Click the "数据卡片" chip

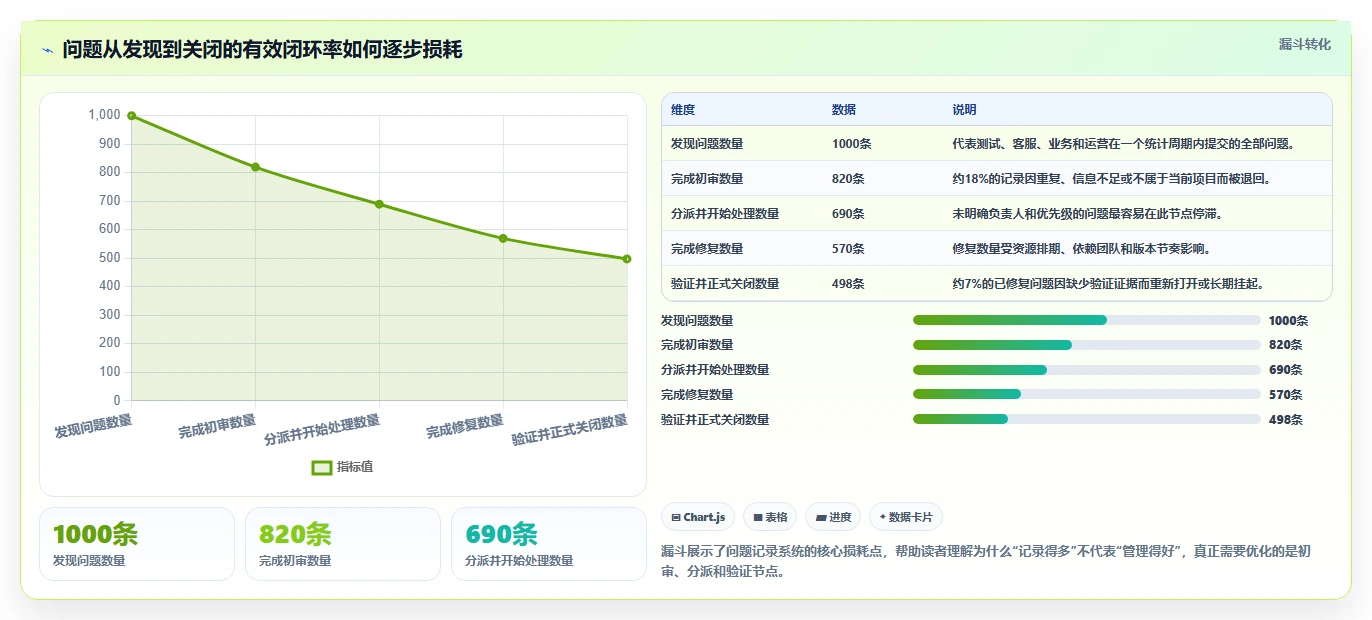pos(906,517)
